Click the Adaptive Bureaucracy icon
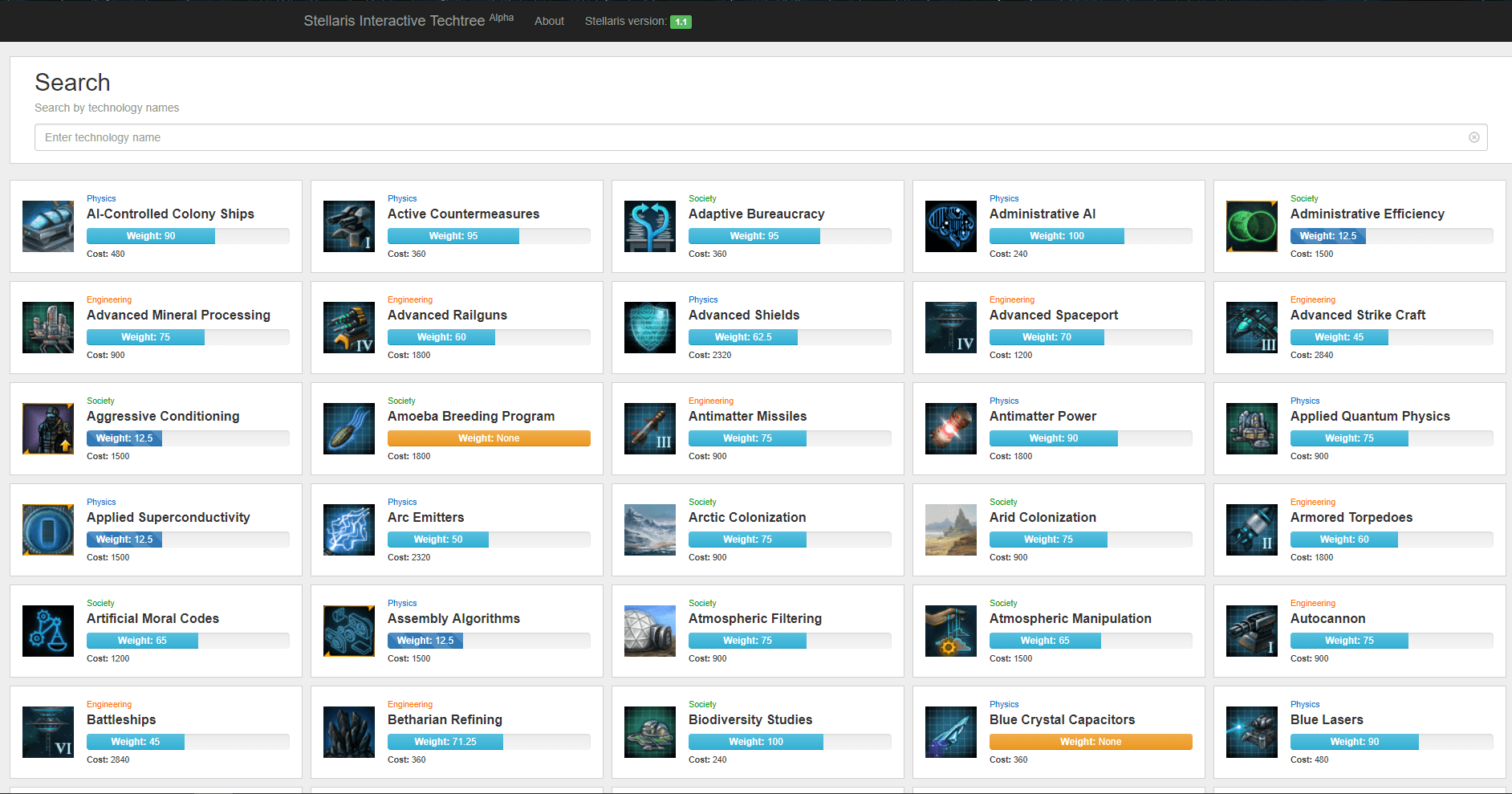The image size is (1512, 794). [x=650, y=226]
